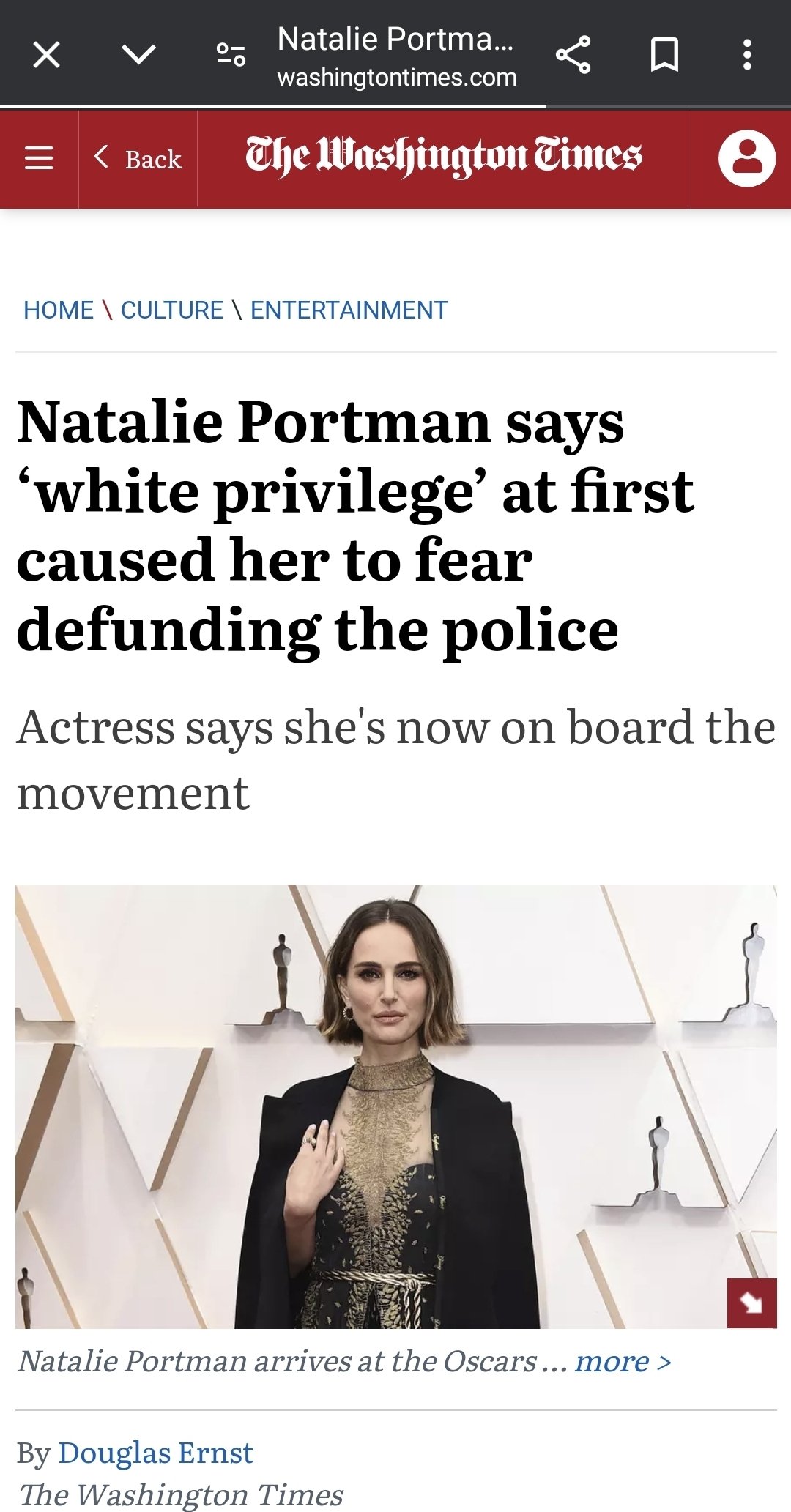Image resolution: width=791 pixels, height=1512 pixels.
Task: Open the three-dot overflow menu
Action: coord(746,55)
